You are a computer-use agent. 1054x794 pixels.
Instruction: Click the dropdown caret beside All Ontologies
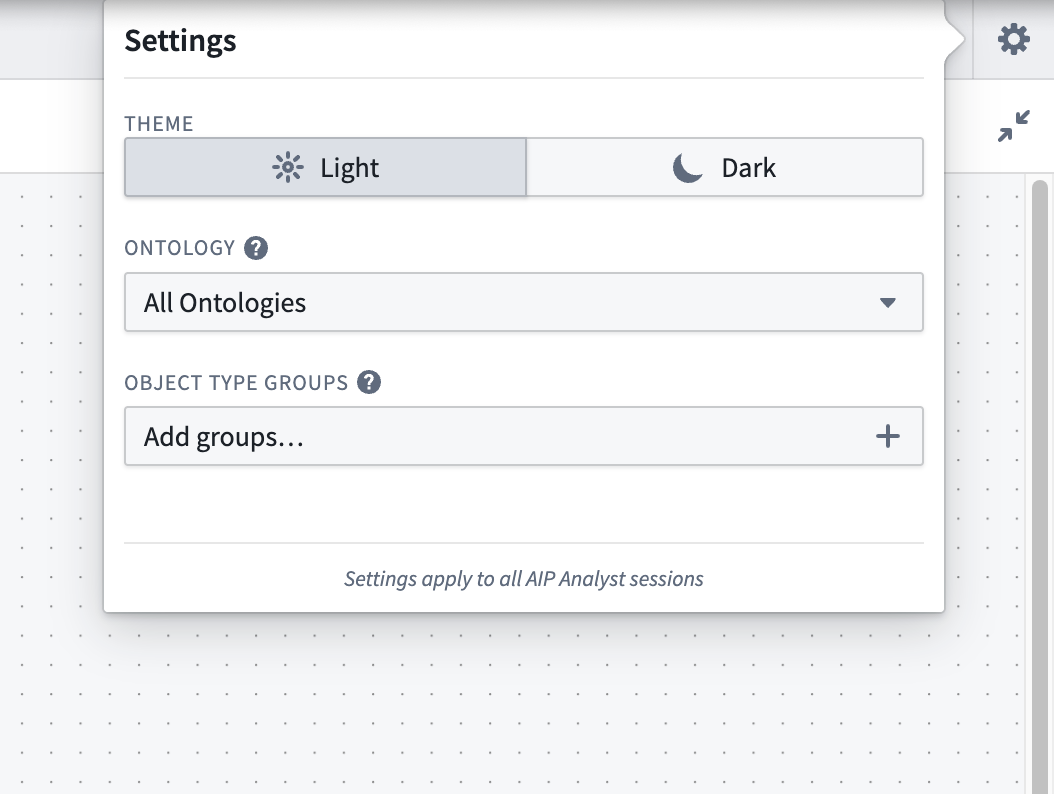[887, 302]
